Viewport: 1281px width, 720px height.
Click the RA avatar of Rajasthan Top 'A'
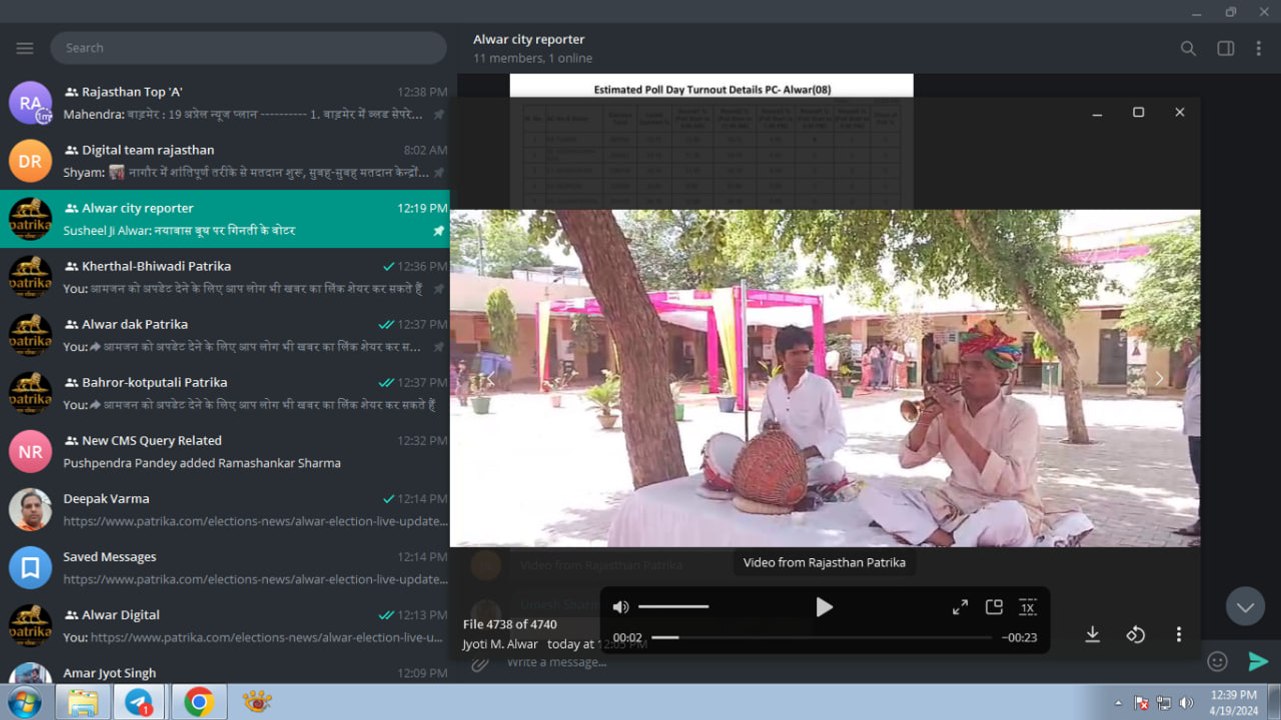coord(30,103)
